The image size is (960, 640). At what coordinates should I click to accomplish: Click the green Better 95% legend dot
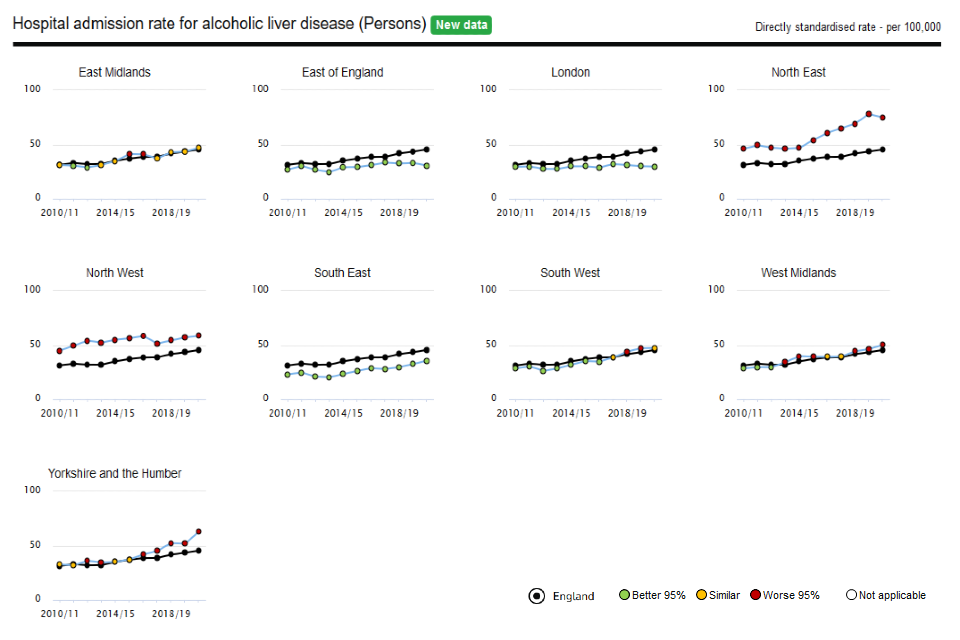click(x=625, y=596)
